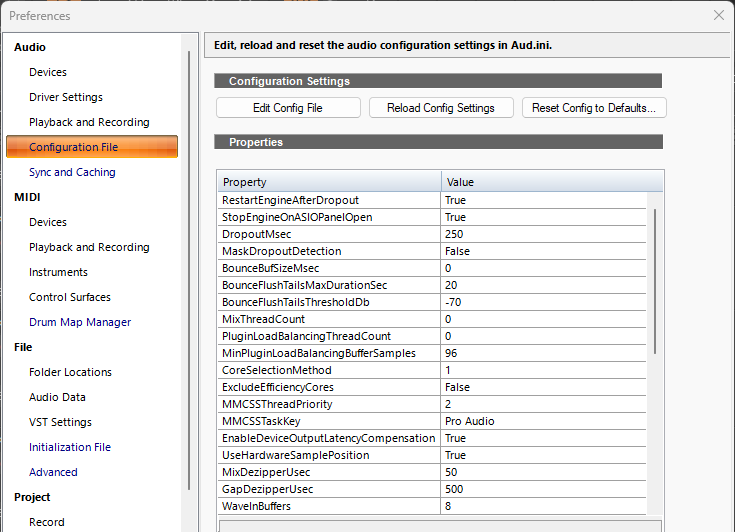Viewport: 735px width, 532px height.
Task: Select Configuration File page
Action: point(92,147)
